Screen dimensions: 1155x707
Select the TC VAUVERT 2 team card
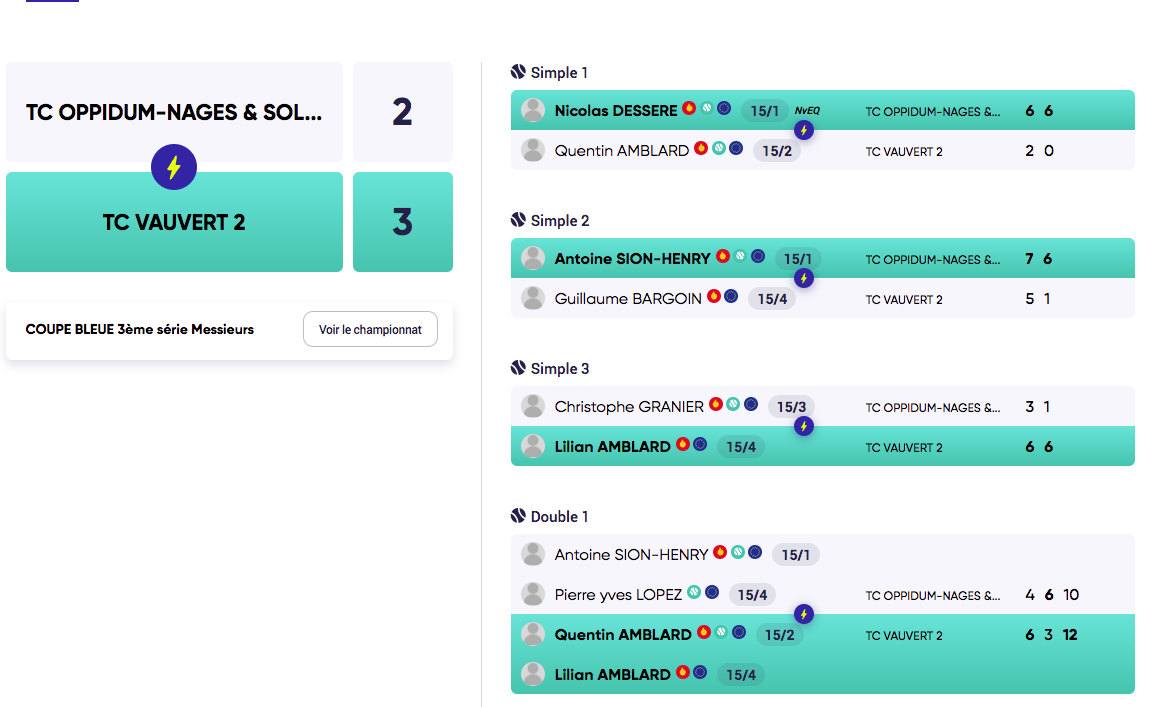[x=175, y=222]
